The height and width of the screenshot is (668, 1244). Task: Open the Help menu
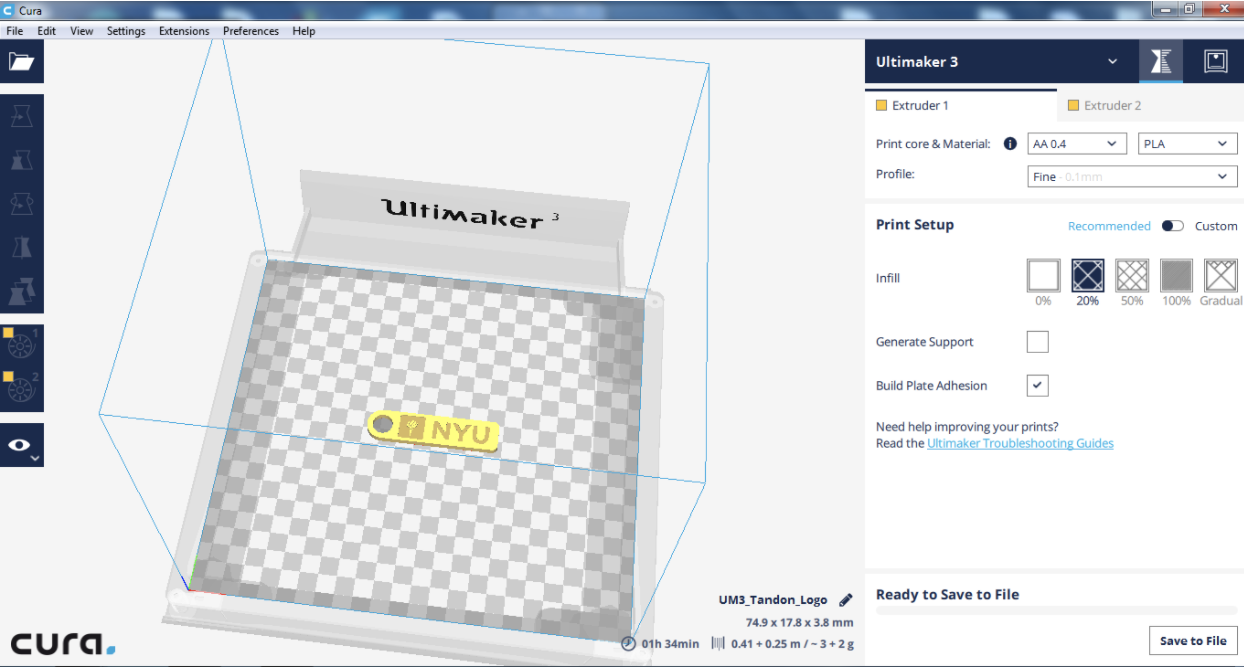(304, 31)
